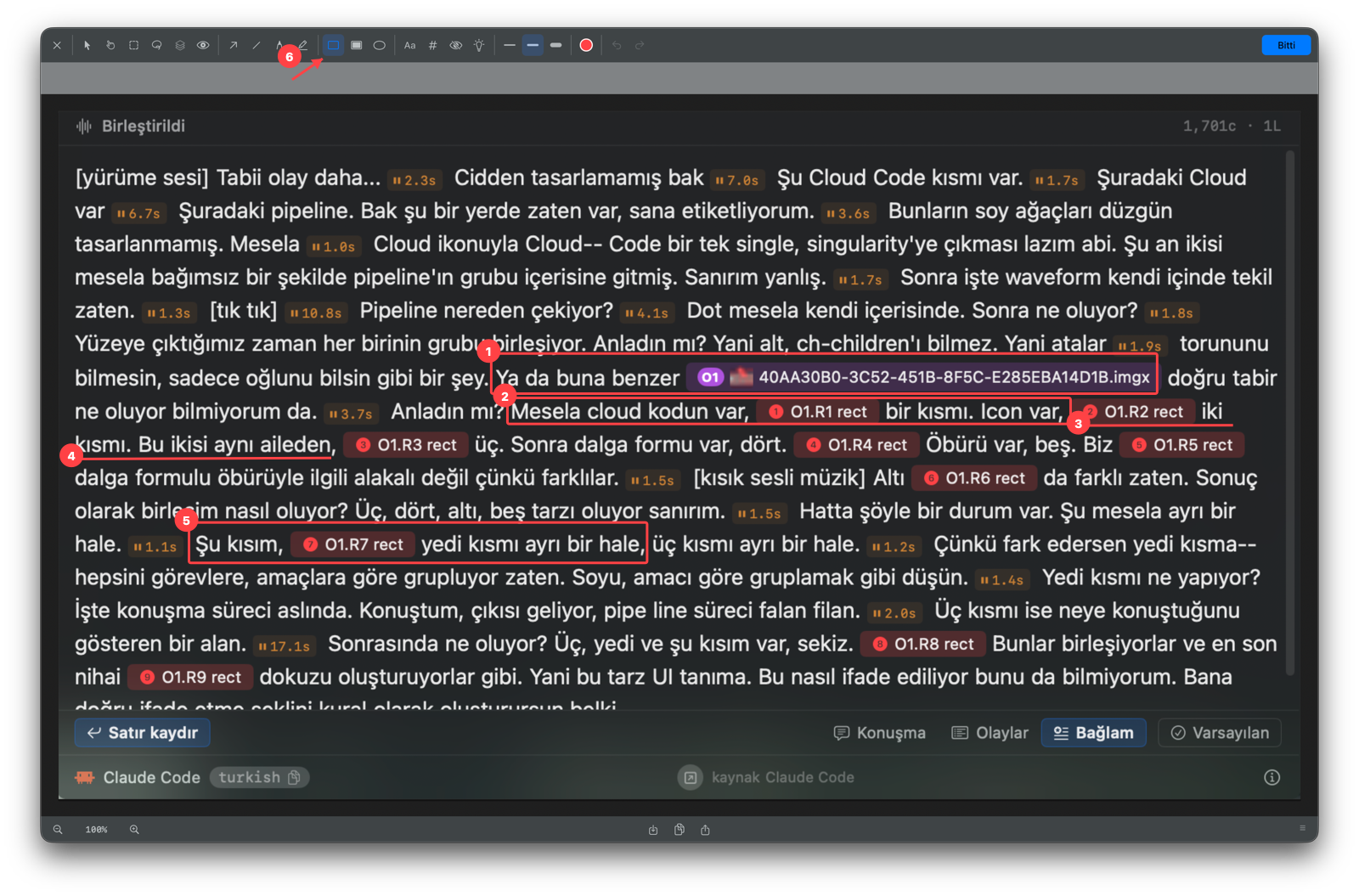This screenshot has width=1359, height=896.
Task: Choose the thick stroke width
Action: point(555,46)
